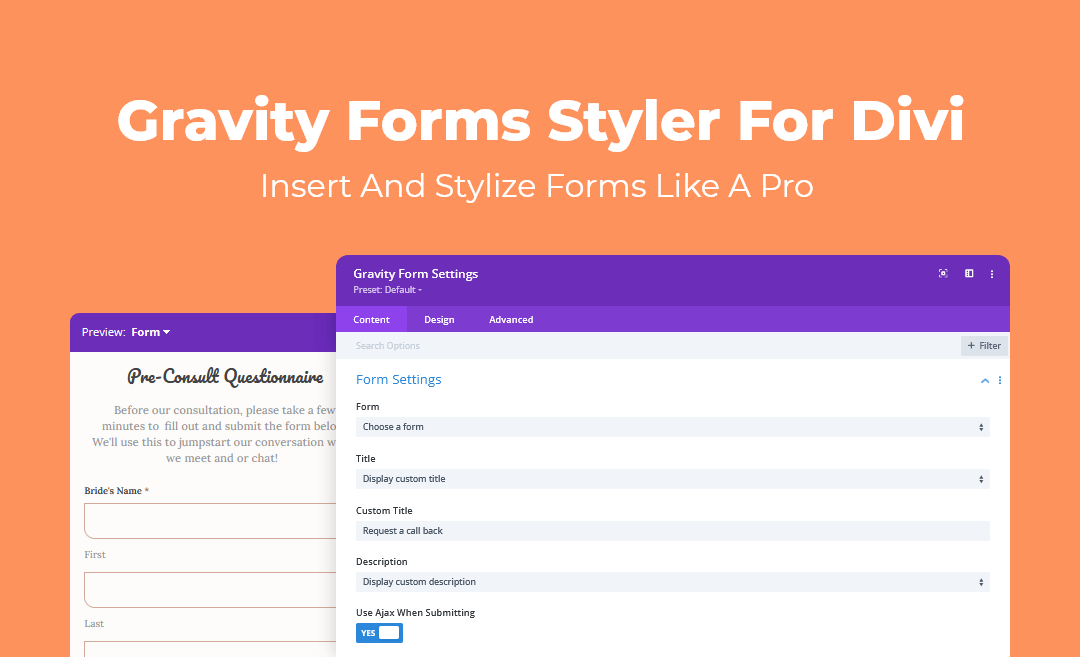
Task: Click the Filter button above settings list
Action: 983,345
